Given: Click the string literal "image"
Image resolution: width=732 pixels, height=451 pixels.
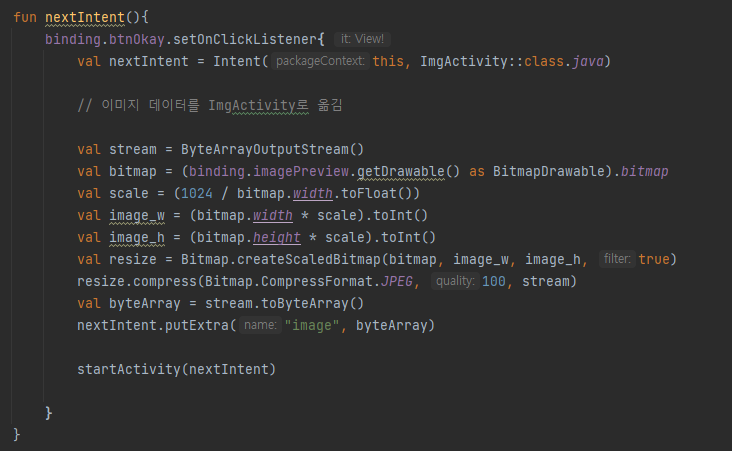Looking at the screenshot, I should coord(311,325).
